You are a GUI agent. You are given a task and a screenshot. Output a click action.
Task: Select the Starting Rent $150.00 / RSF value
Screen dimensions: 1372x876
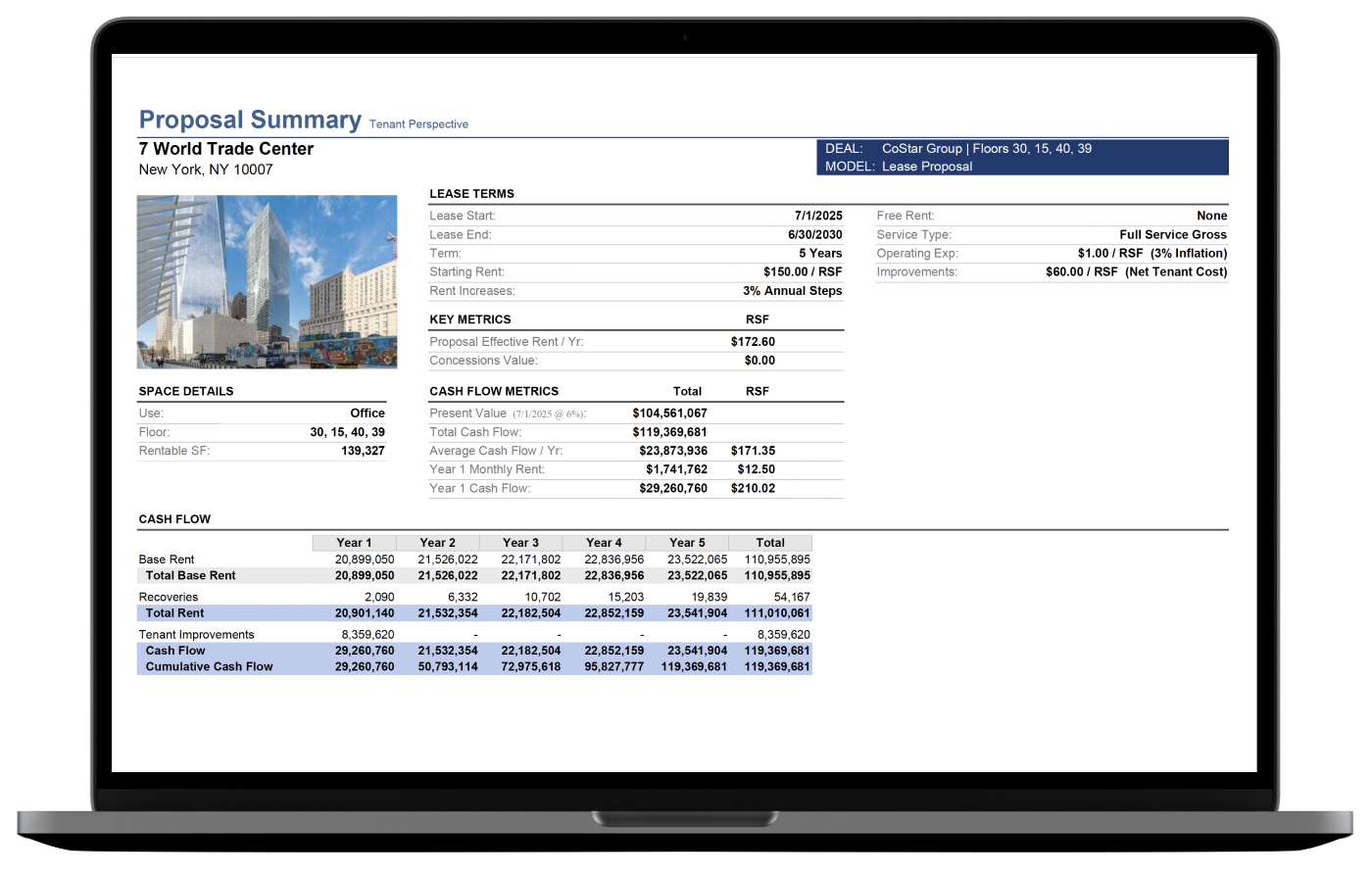(x=802, y=271)
